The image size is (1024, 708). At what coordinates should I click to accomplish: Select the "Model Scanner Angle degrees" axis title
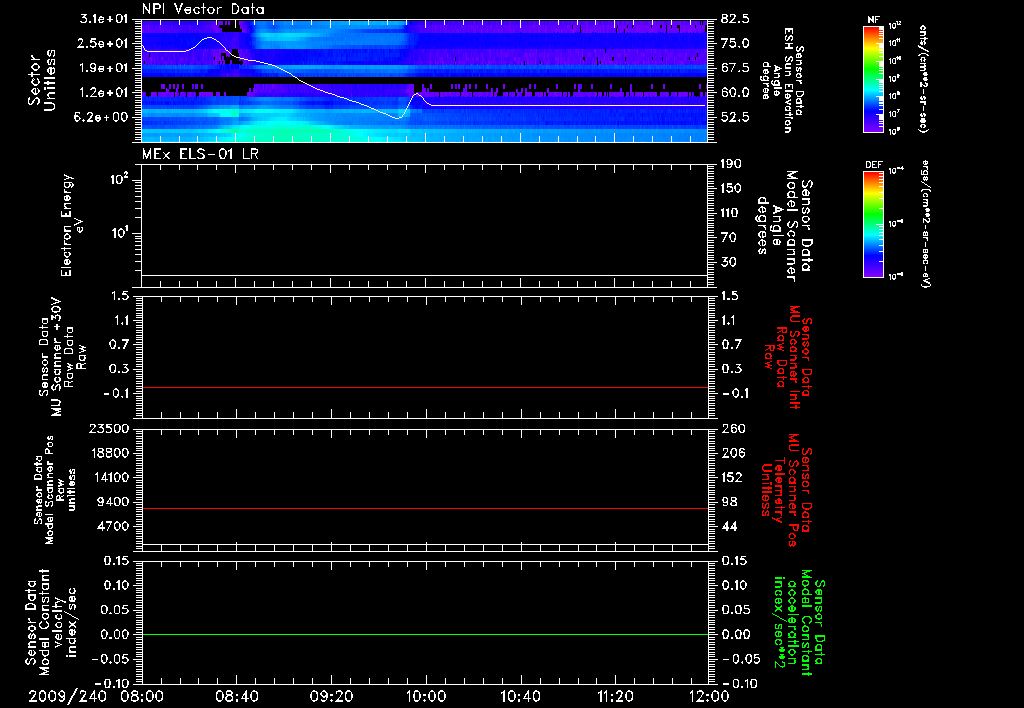(x=786, y=226)
